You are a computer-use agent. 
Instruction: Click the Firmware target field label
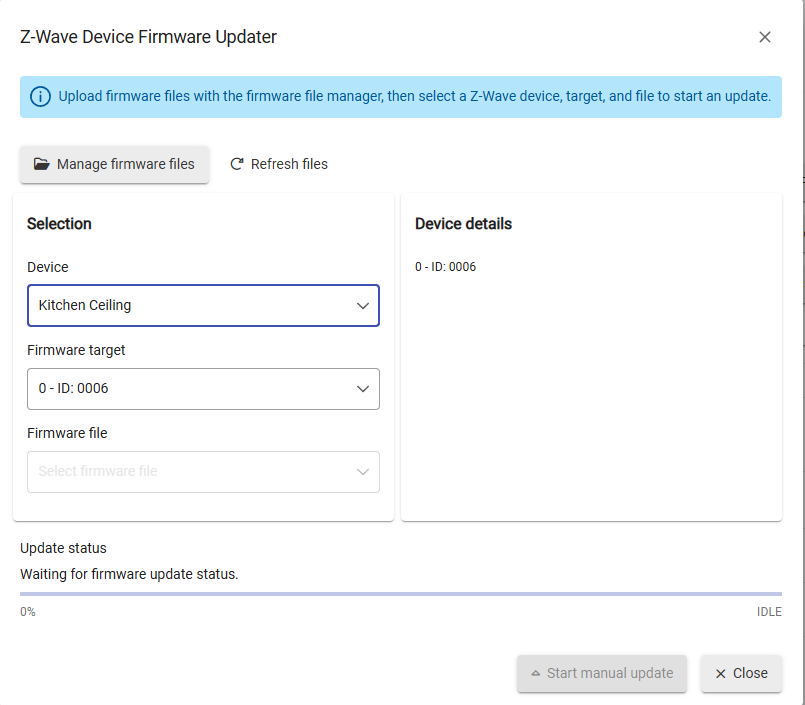[x=76, y=350]
